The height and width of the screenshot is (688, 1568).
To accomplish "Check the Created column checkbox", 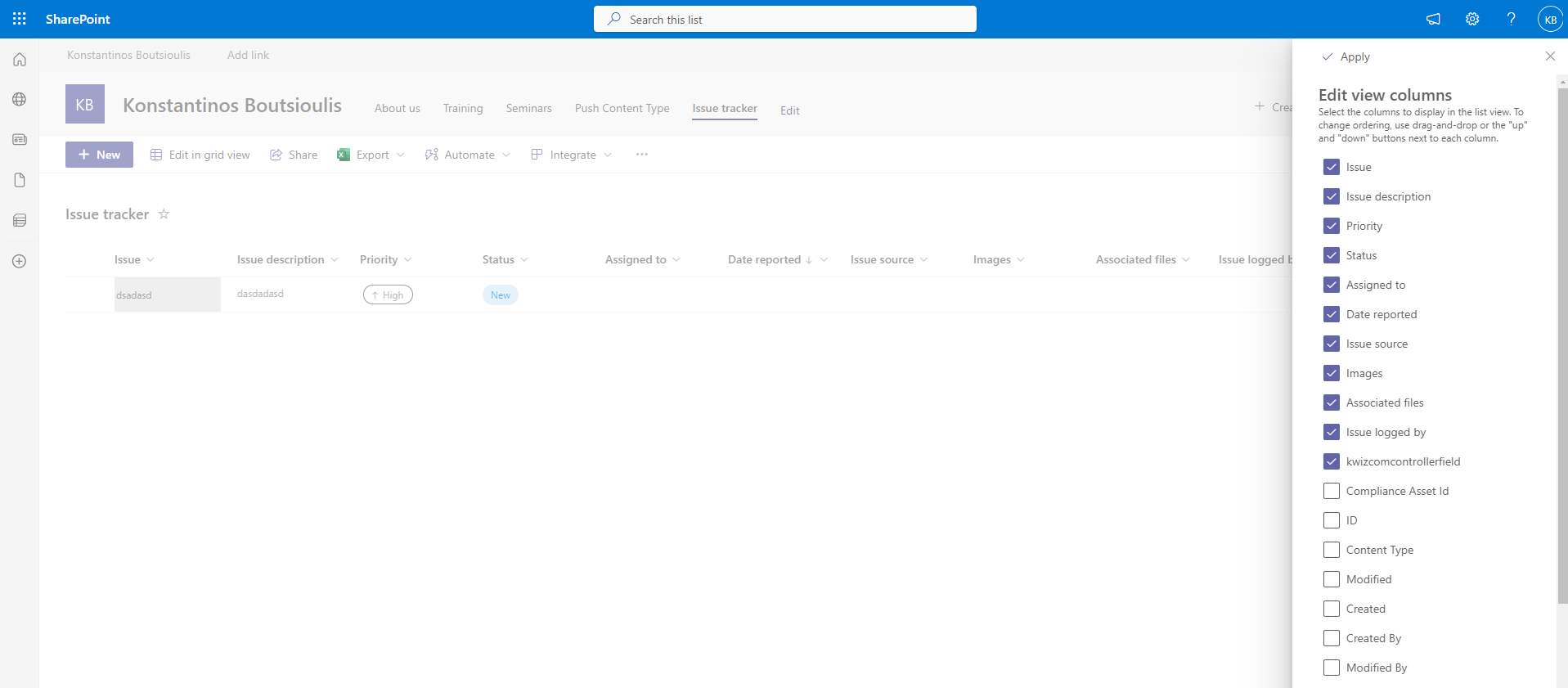I will (1332, 609).
